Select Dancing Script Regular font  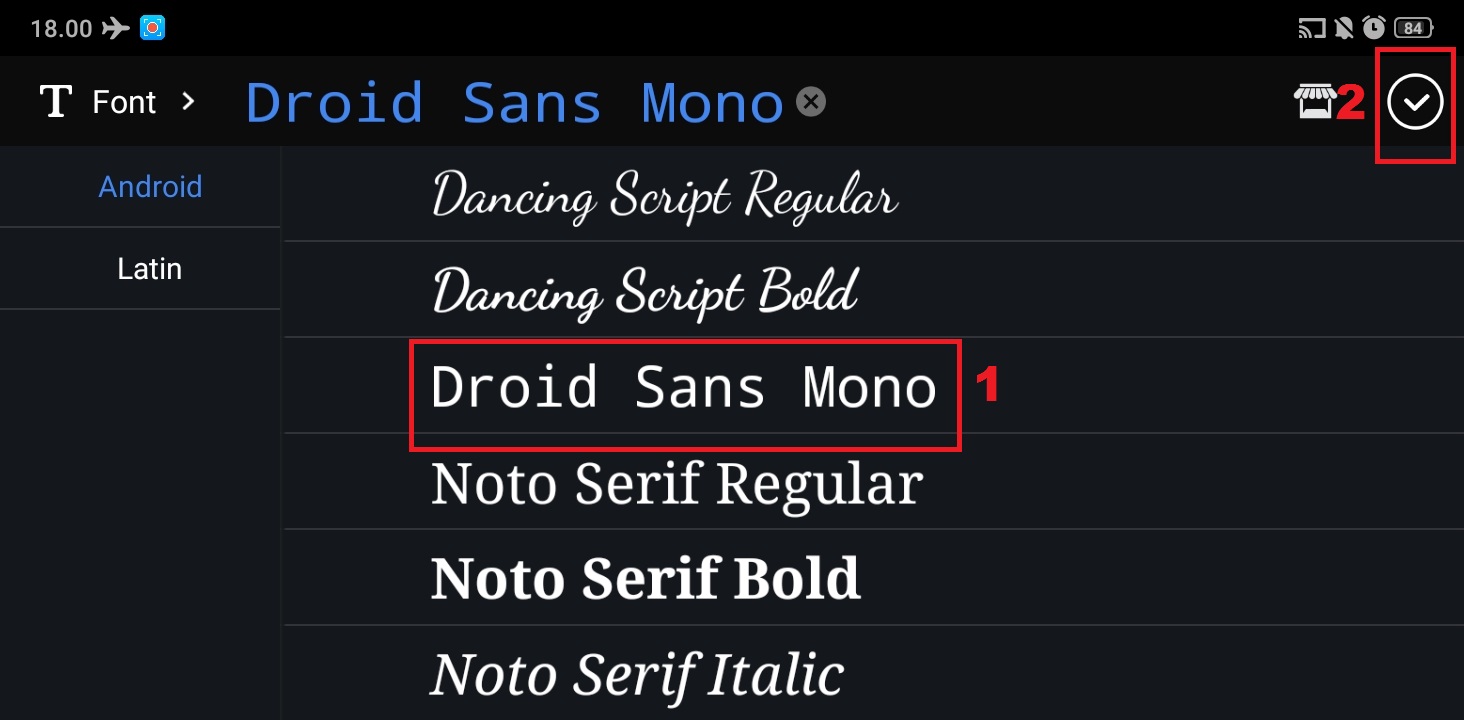pos(665,195)
